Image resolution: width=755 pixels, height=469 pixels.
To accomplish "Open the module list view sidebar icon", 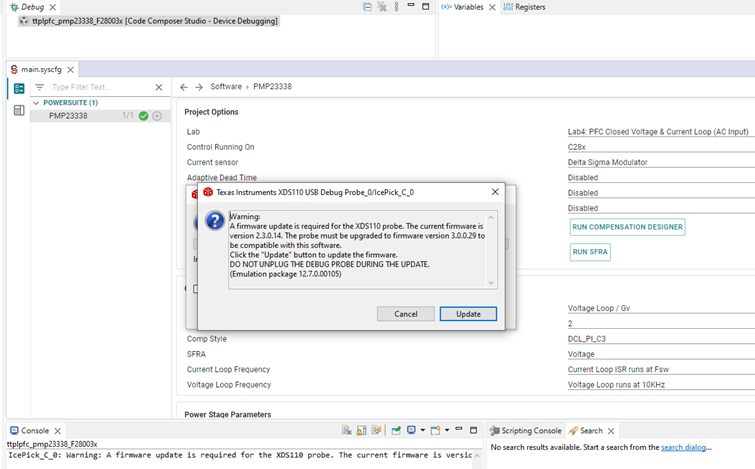I will click(19, 88).
